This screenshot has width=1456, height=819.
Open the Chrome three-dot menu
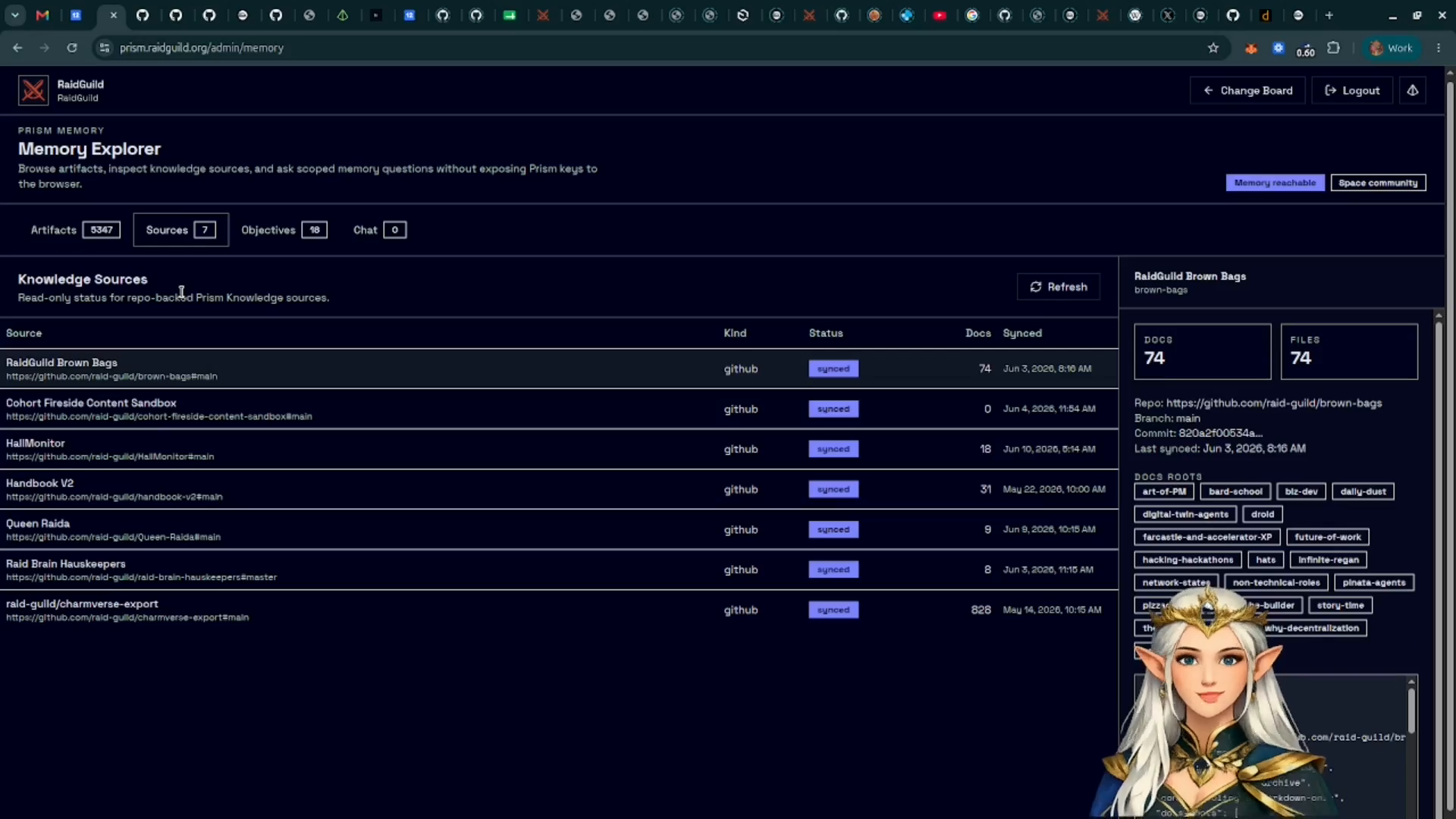[x=1439, y=48]
